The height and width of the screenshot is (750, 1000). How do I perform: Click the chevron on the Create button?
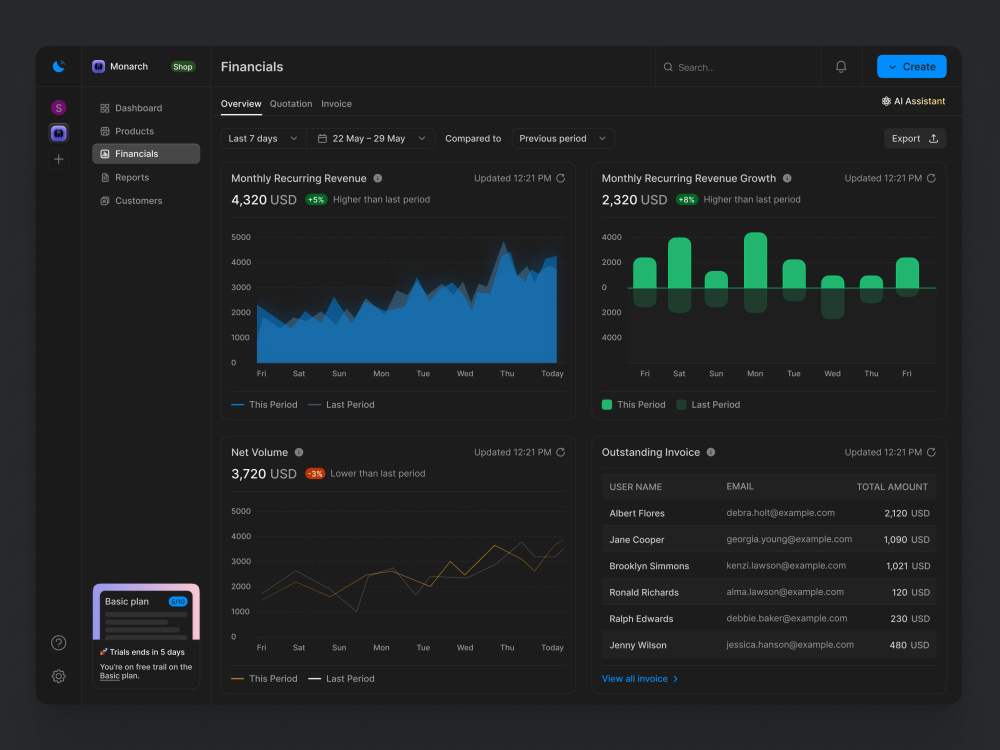pos(892,67)
